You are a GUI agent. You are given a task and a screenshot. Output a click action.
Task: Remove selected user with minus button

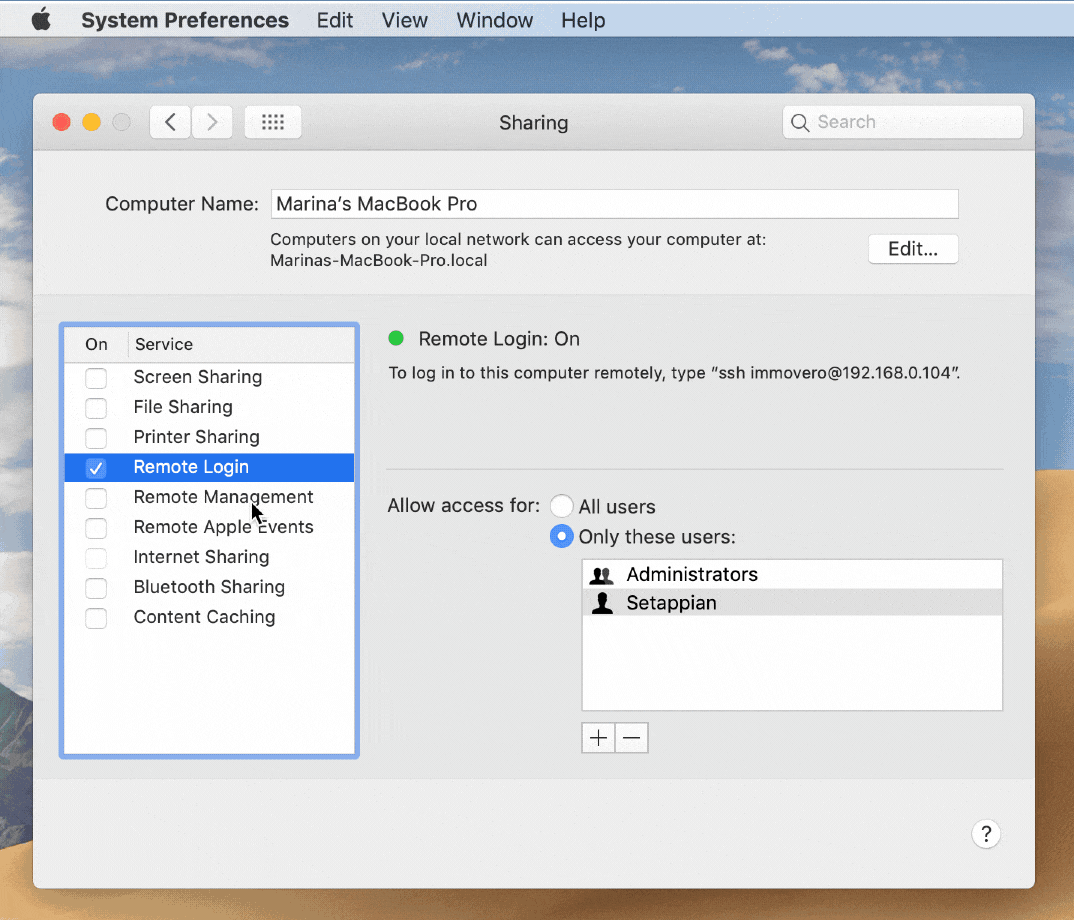[x=631, y=738]
